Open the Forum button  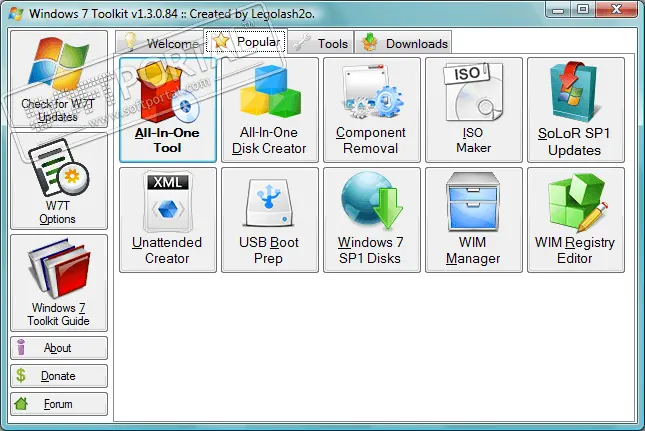point(58,404)
